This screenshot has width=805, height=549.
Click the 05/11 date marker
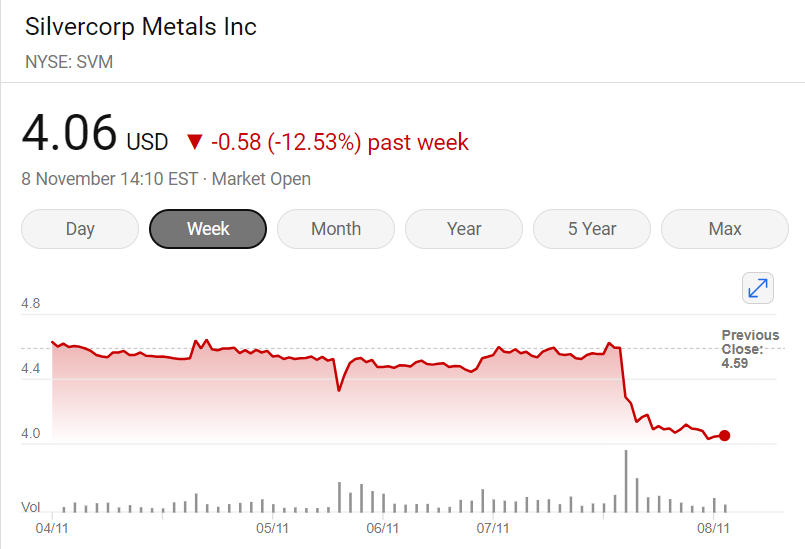pyautogui.click(x=272, y=527)
